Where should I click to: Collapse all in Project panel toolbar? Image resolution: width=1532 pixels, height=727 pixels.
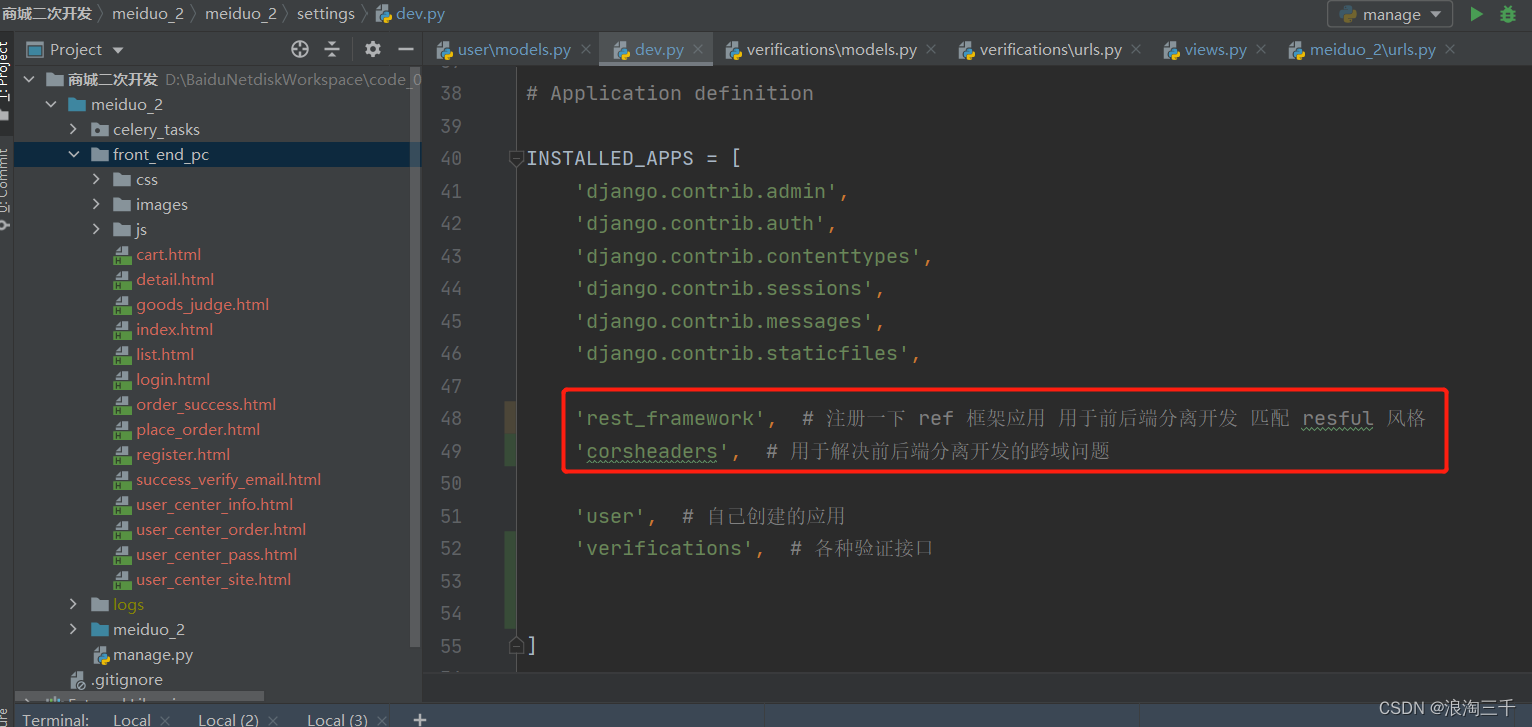click(x=332, y=49)
